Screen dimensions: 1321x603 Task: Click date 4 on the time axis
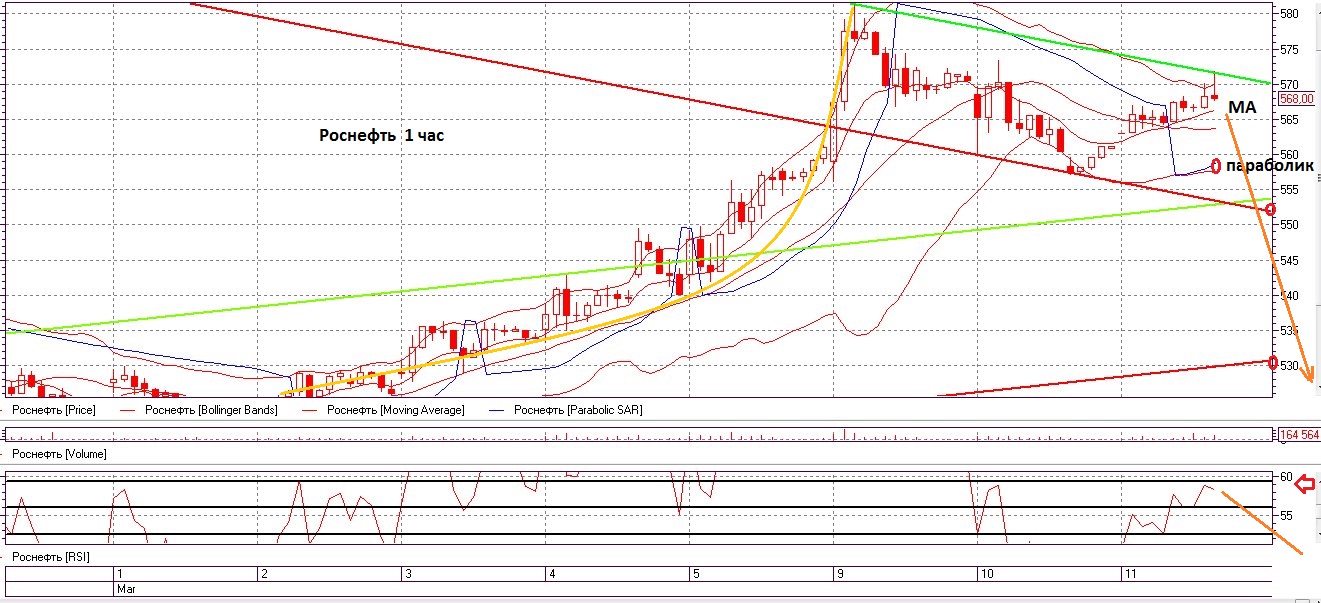click(x=551, y=574)
